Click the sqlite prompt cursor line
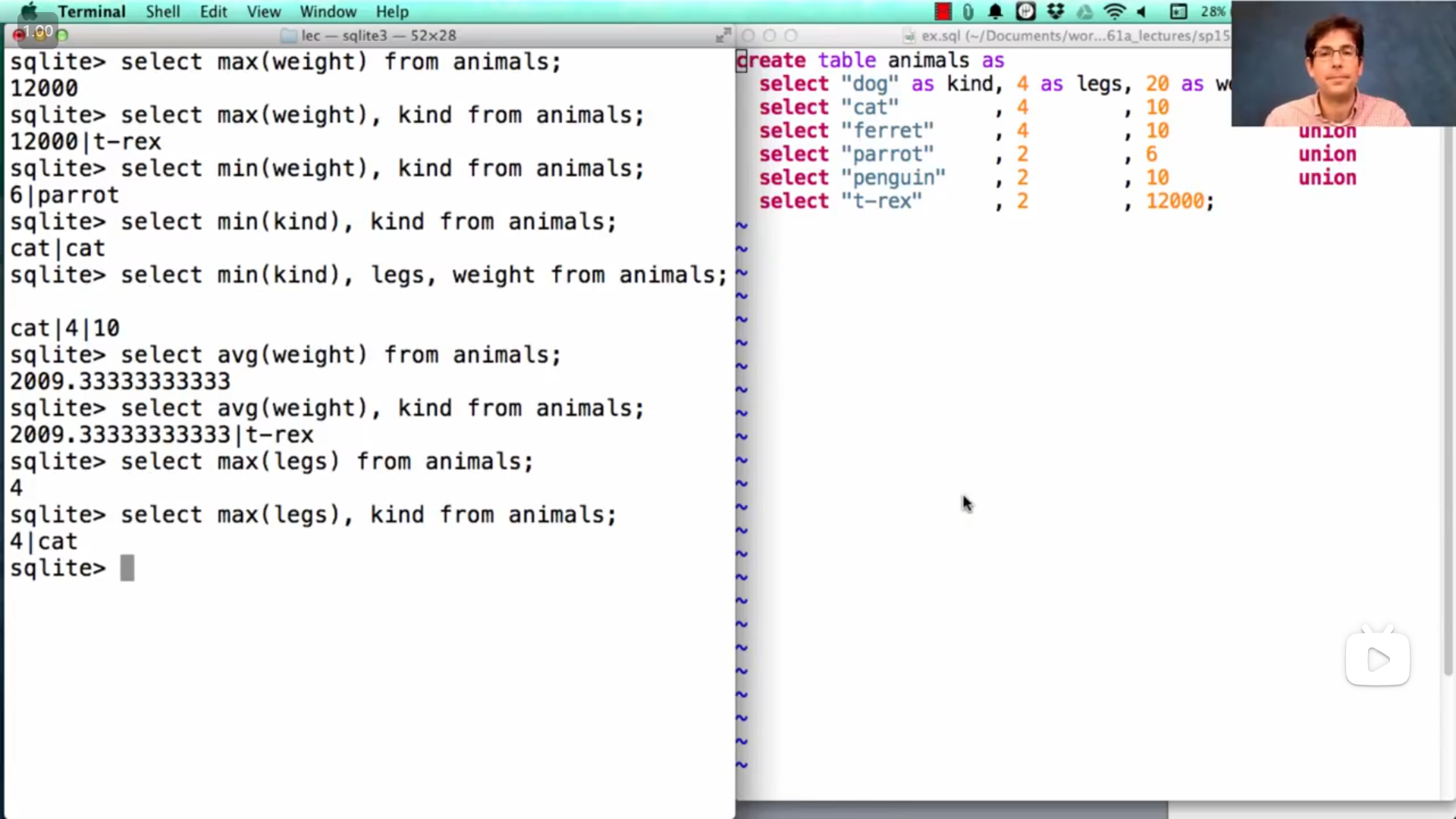Image resolution: width=1456 pixels, height=819 pixels. (x=127, y=568)
